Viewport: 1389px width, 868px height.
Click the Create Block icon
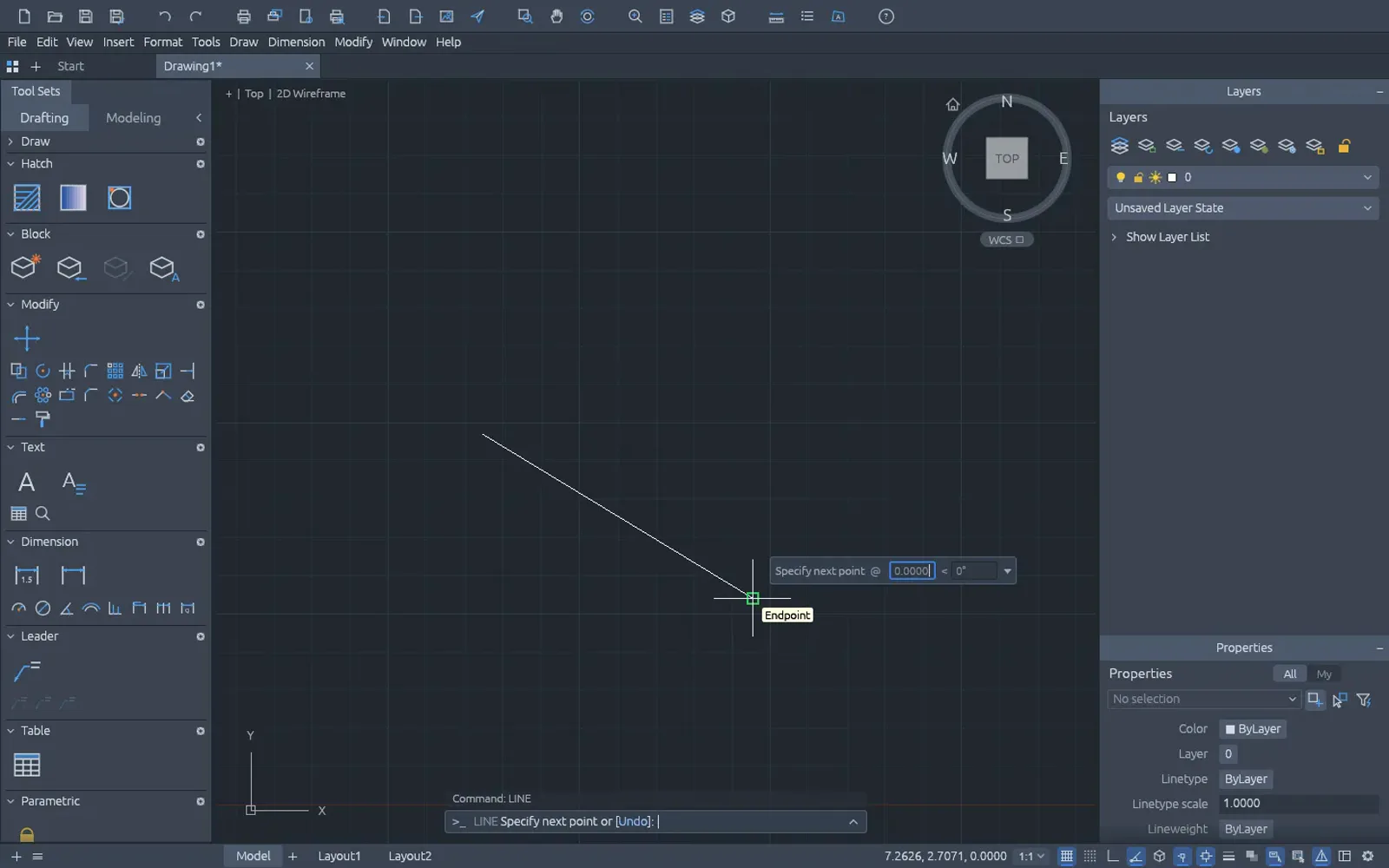click(25, 266)
